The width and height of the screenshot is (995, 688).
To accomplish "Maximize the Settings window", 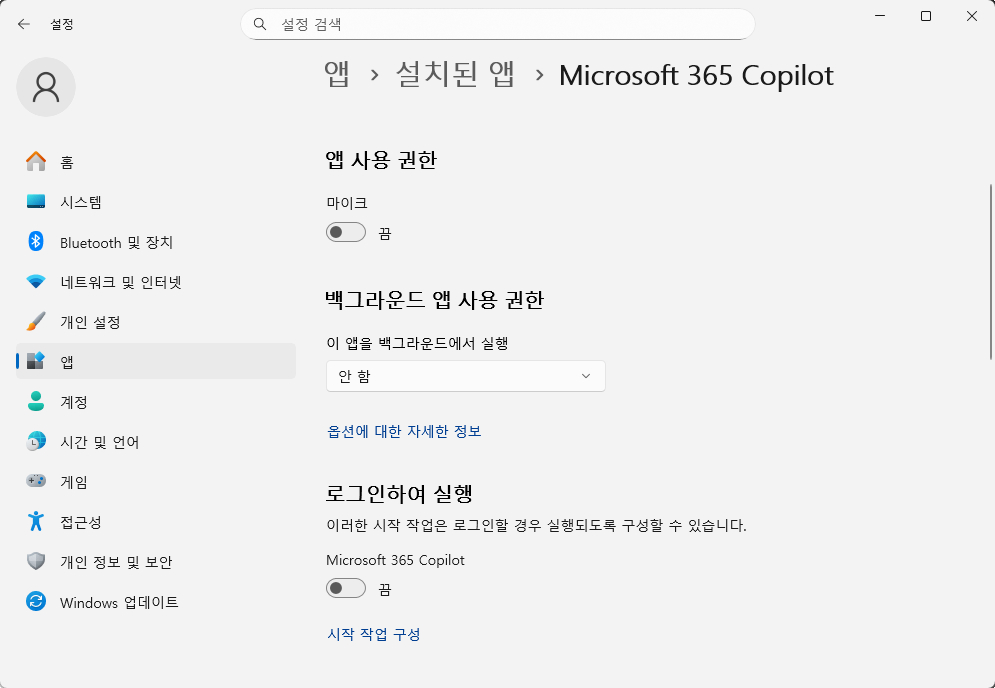I will [x=926, y=16].
